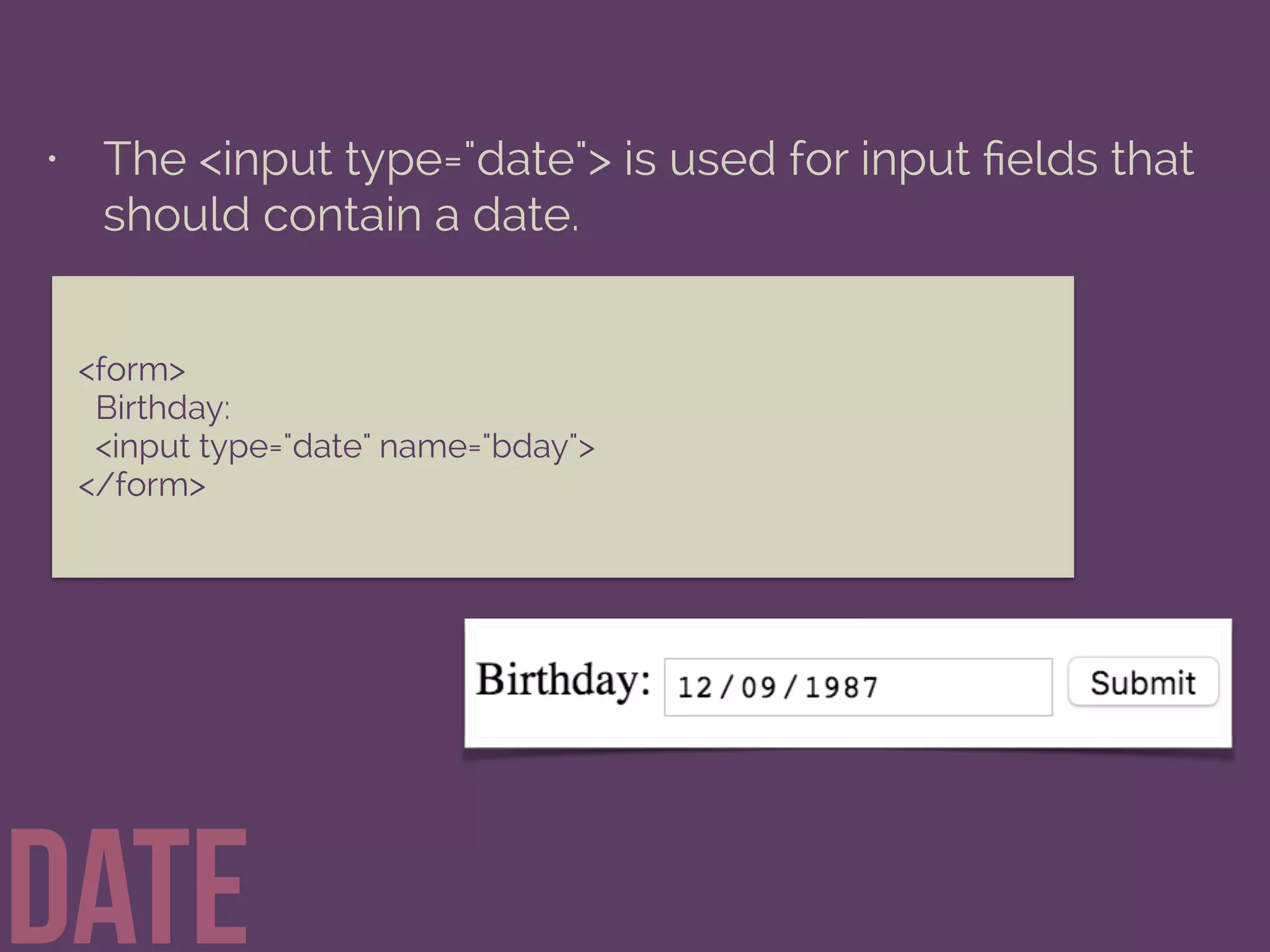
Task: Select the day value 09 in date field
Action: (x=758, y=687)
